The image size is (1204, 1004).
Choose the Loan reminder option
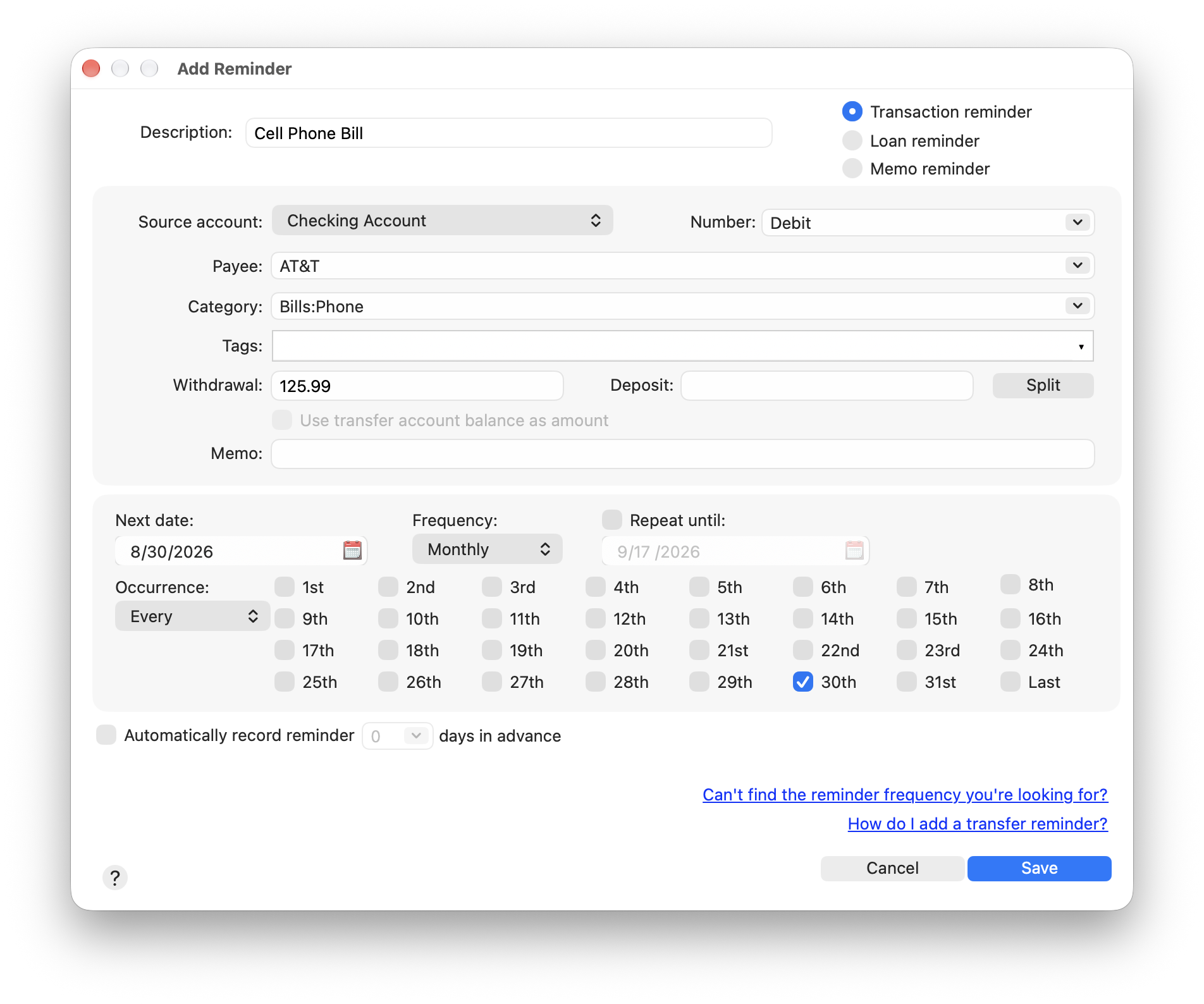click(x=852, y=140)
